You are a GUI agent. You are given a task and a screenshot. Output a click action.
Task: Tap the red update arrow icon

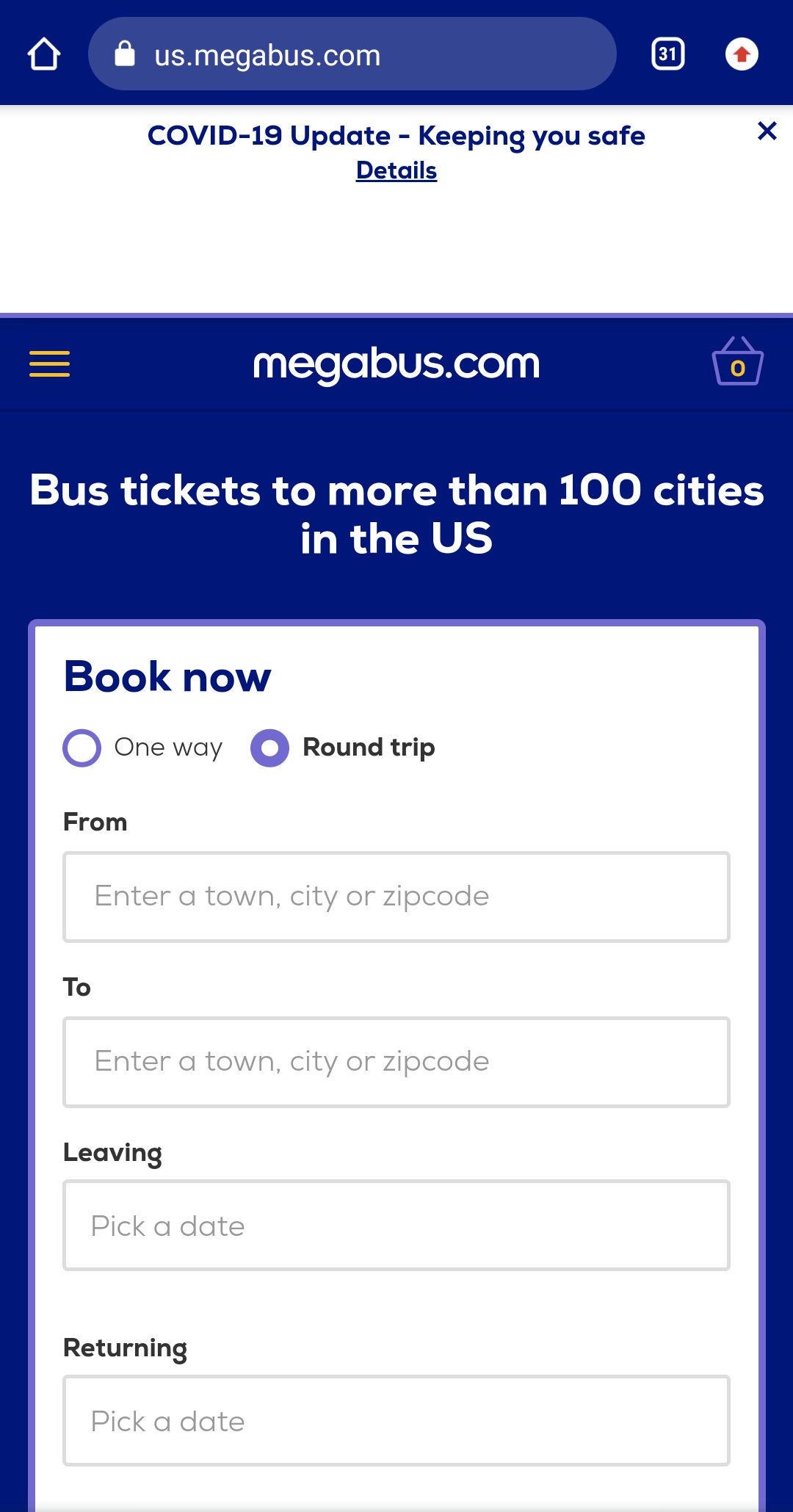(x=742, y=54)
